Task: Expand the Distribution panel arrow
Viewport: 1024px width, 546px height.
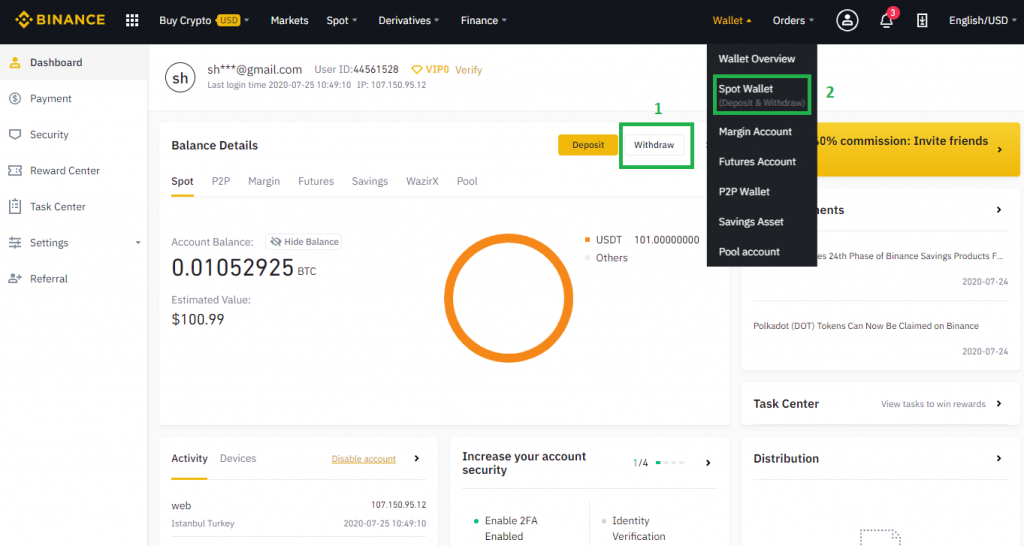Action: 999,458
